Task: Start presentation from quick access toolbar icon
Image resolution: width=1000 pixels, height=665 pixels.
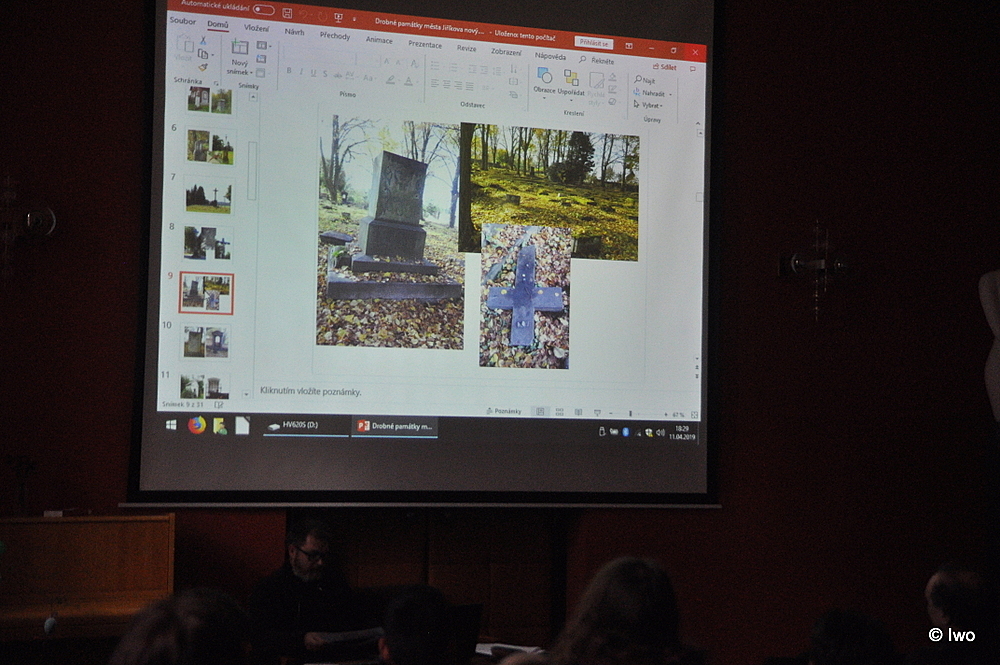Action: click(x=339, y=17)
